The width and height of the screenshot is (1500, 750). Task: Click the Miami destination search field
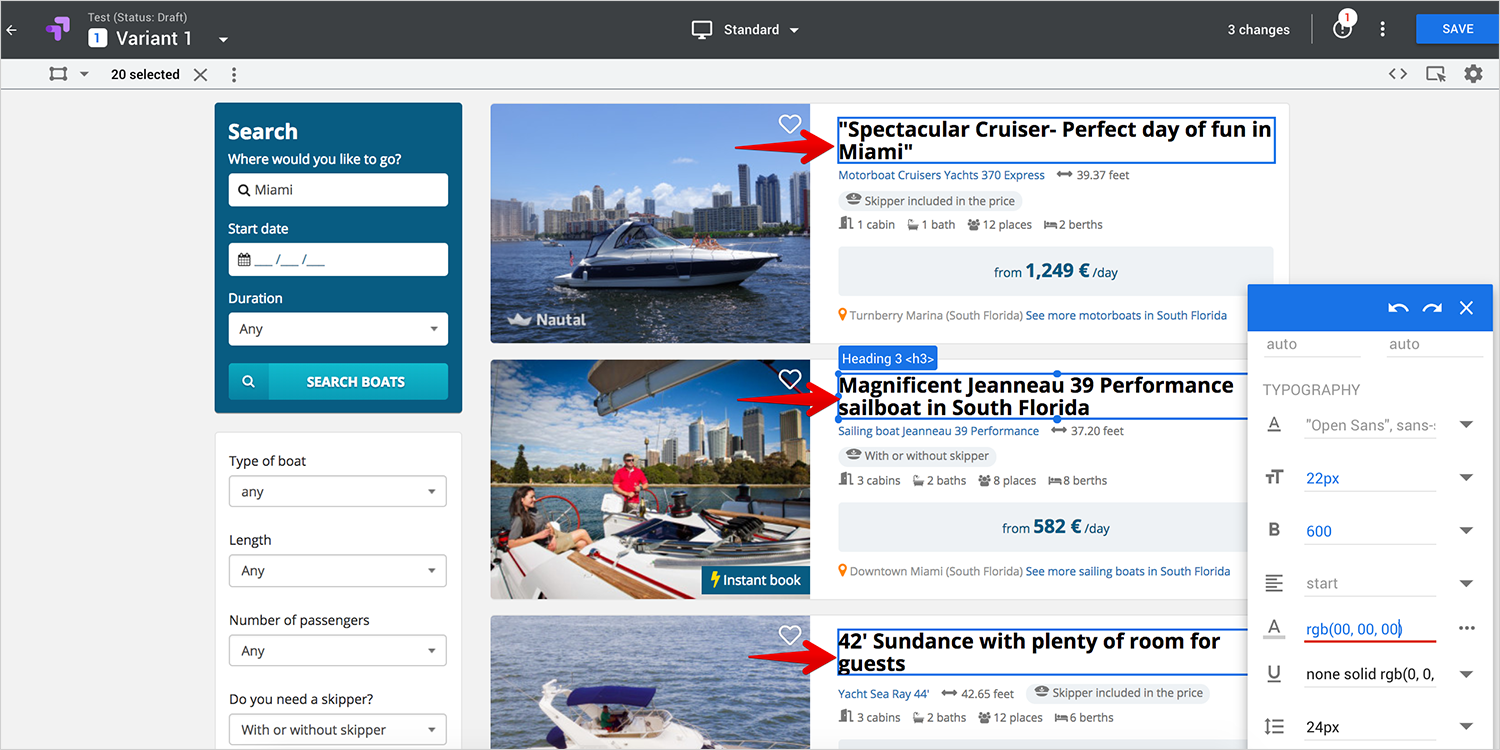pos(338,190)
